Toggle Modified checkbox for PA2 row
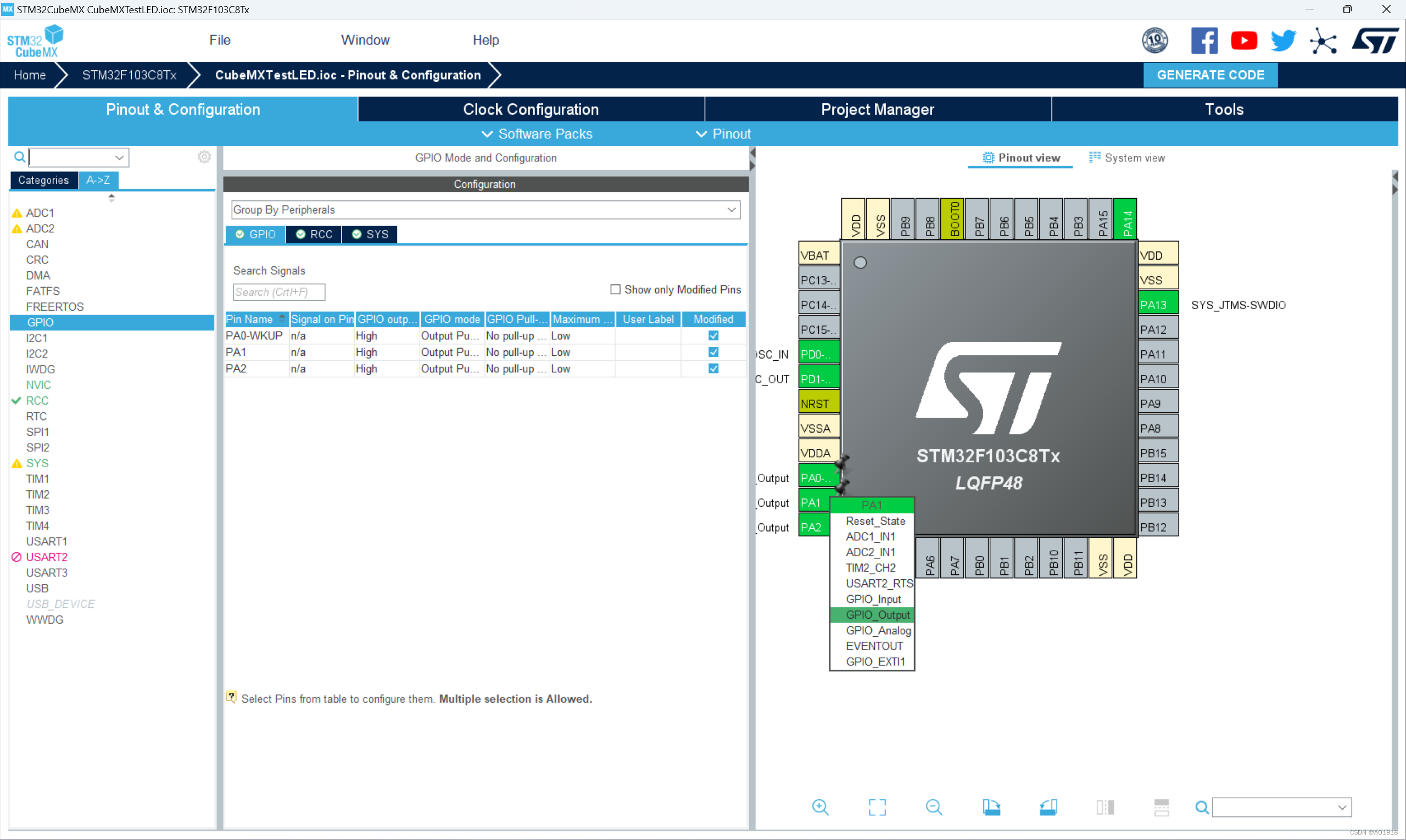Image resolution: width=1406 pixels, height=840 pixels. click(713, 368)
